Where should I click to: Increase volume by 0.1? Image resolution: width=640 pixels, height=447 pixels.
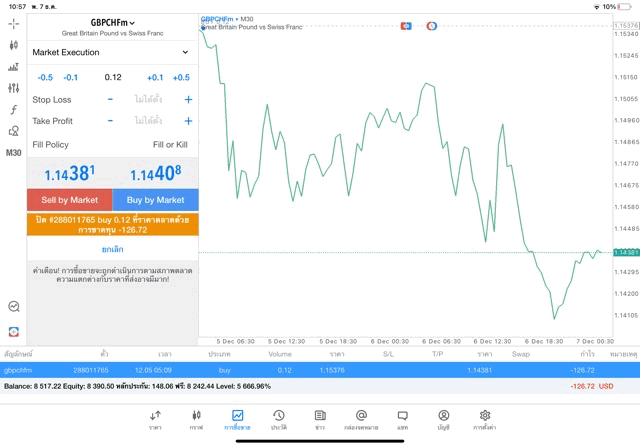pos(155,78)
